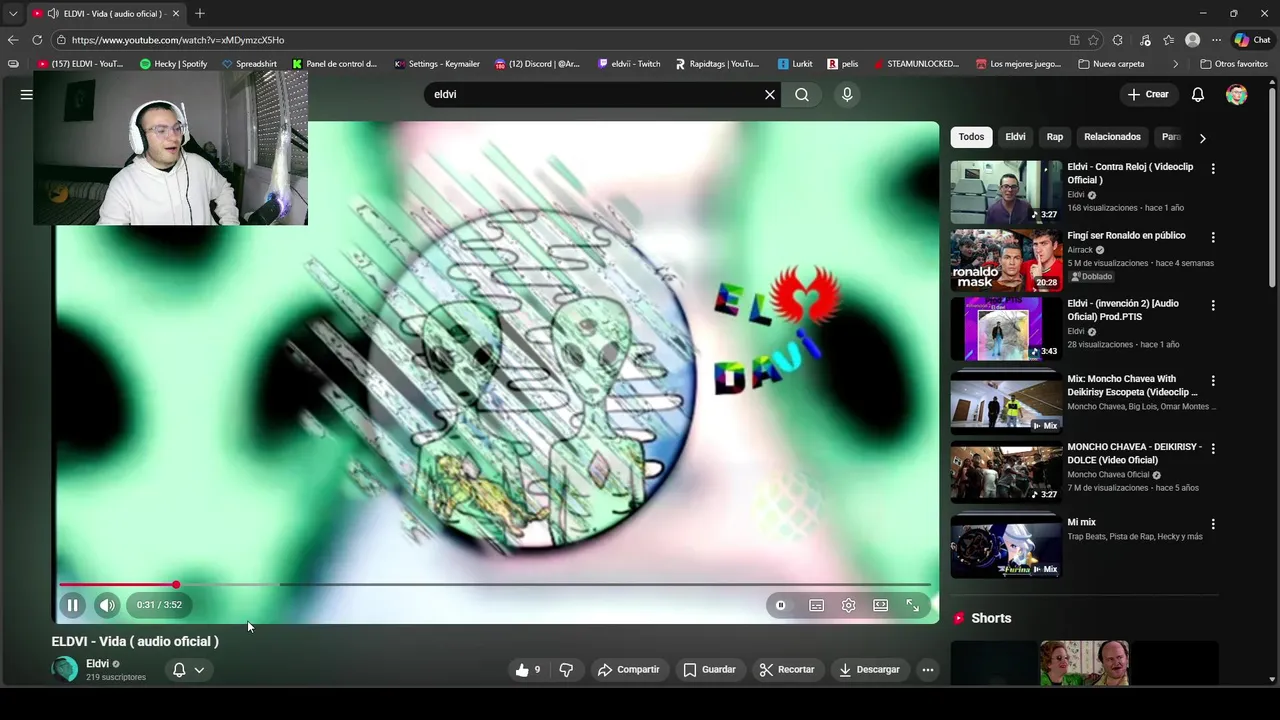Clear the search text with X

770,94
